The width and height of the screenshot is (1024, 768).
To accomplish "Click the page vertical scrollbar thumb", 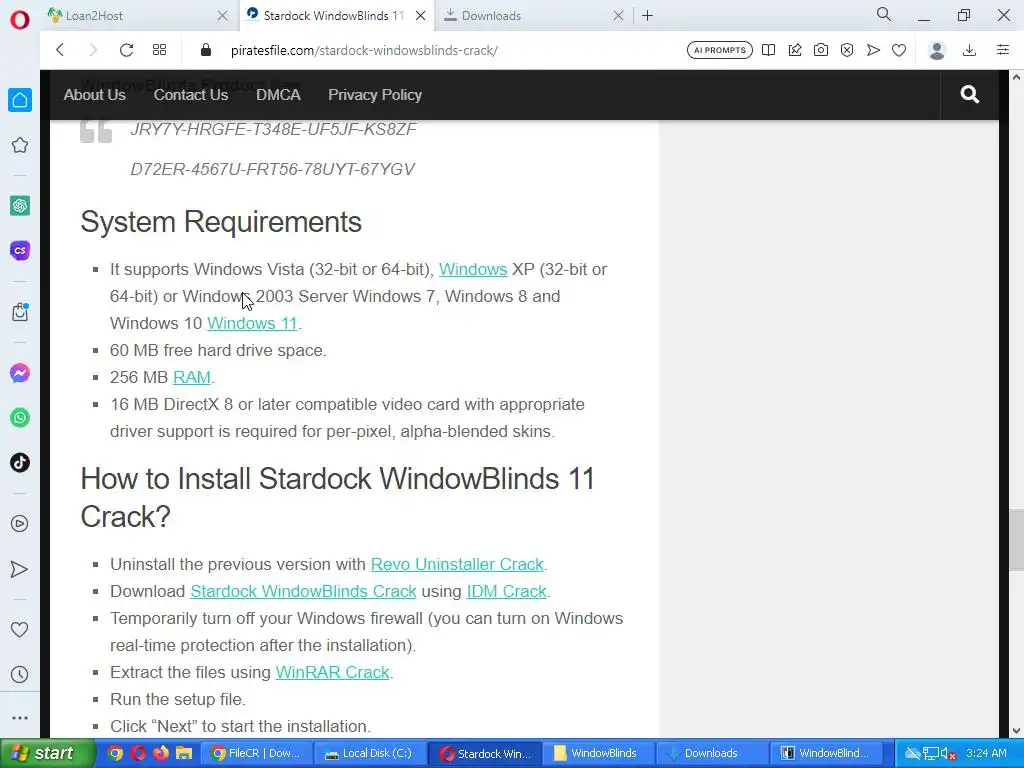I will pyautogui.click(x=1016, y=541).
